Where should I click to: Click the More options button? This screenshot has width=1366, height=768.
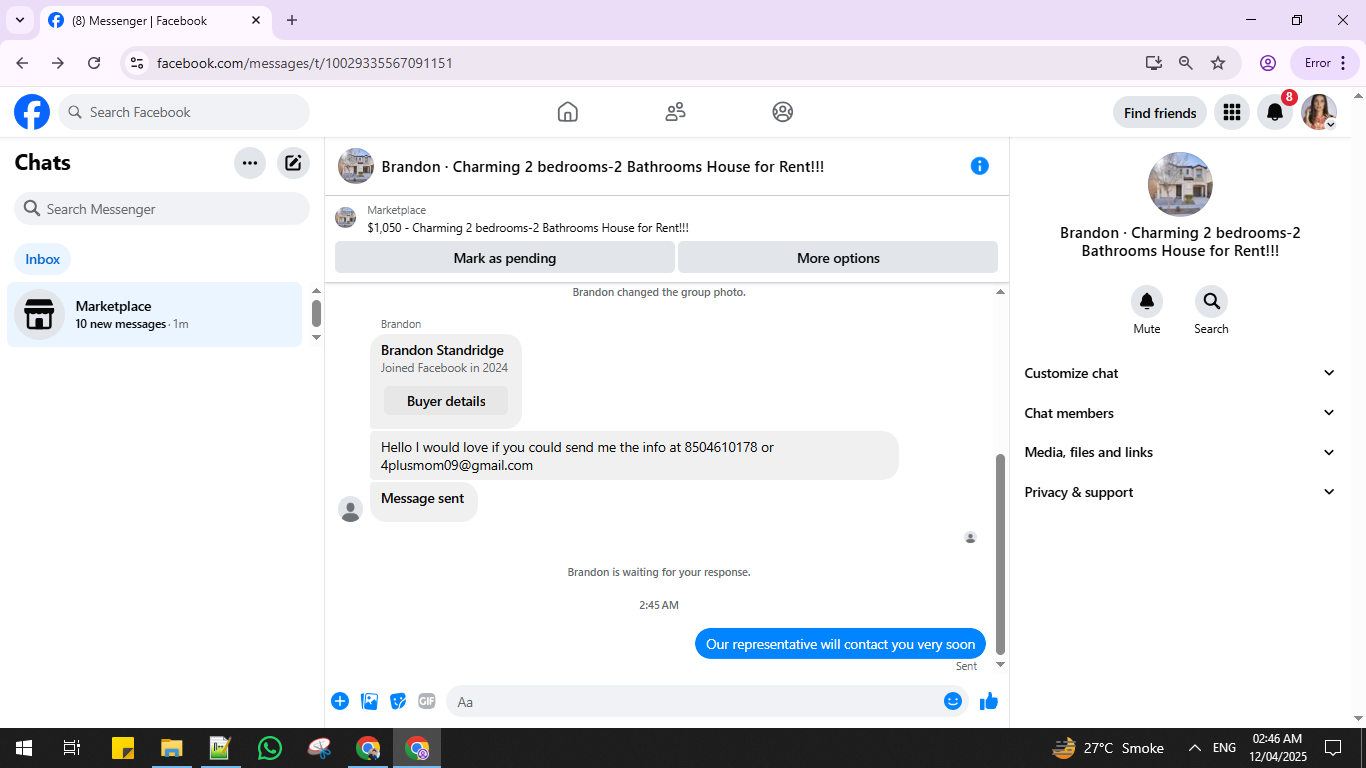pyautogui.click(x=838, y=258)
